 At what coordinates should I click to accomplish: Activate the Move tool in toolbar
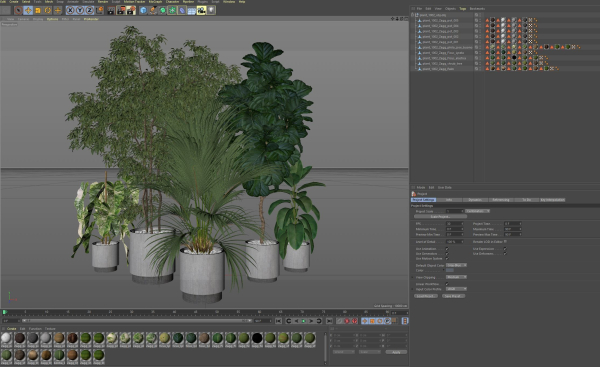point(28,10)
